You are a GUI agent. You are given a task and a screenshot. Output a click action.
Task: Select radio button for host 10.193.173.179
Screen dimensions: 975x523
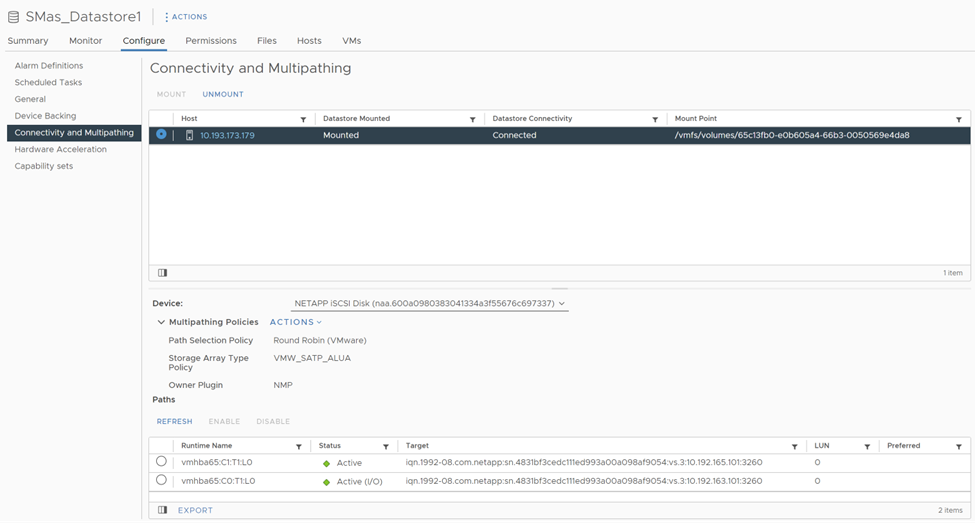(x=161, y=135)
